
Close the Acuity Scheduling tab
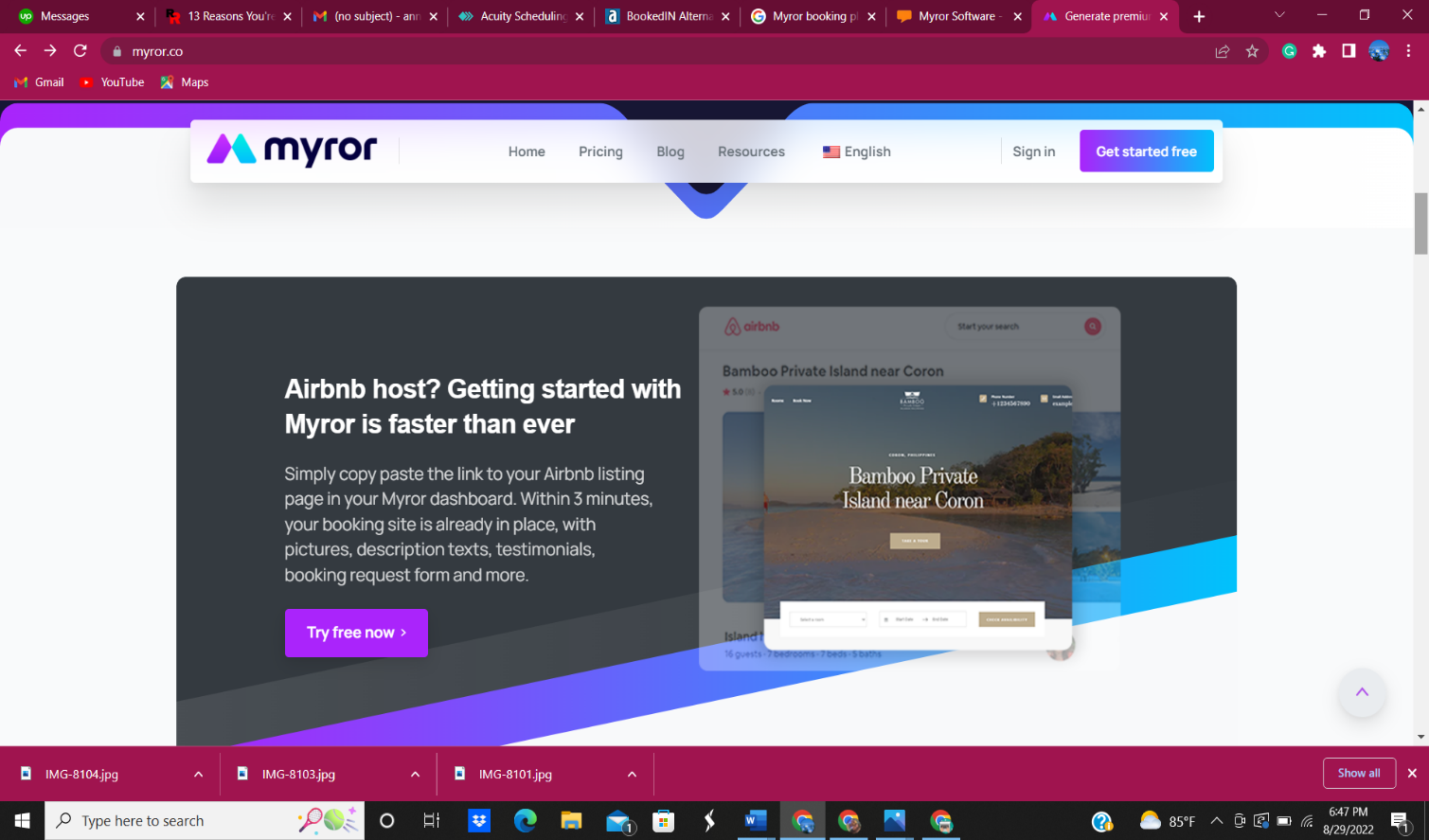580,16
